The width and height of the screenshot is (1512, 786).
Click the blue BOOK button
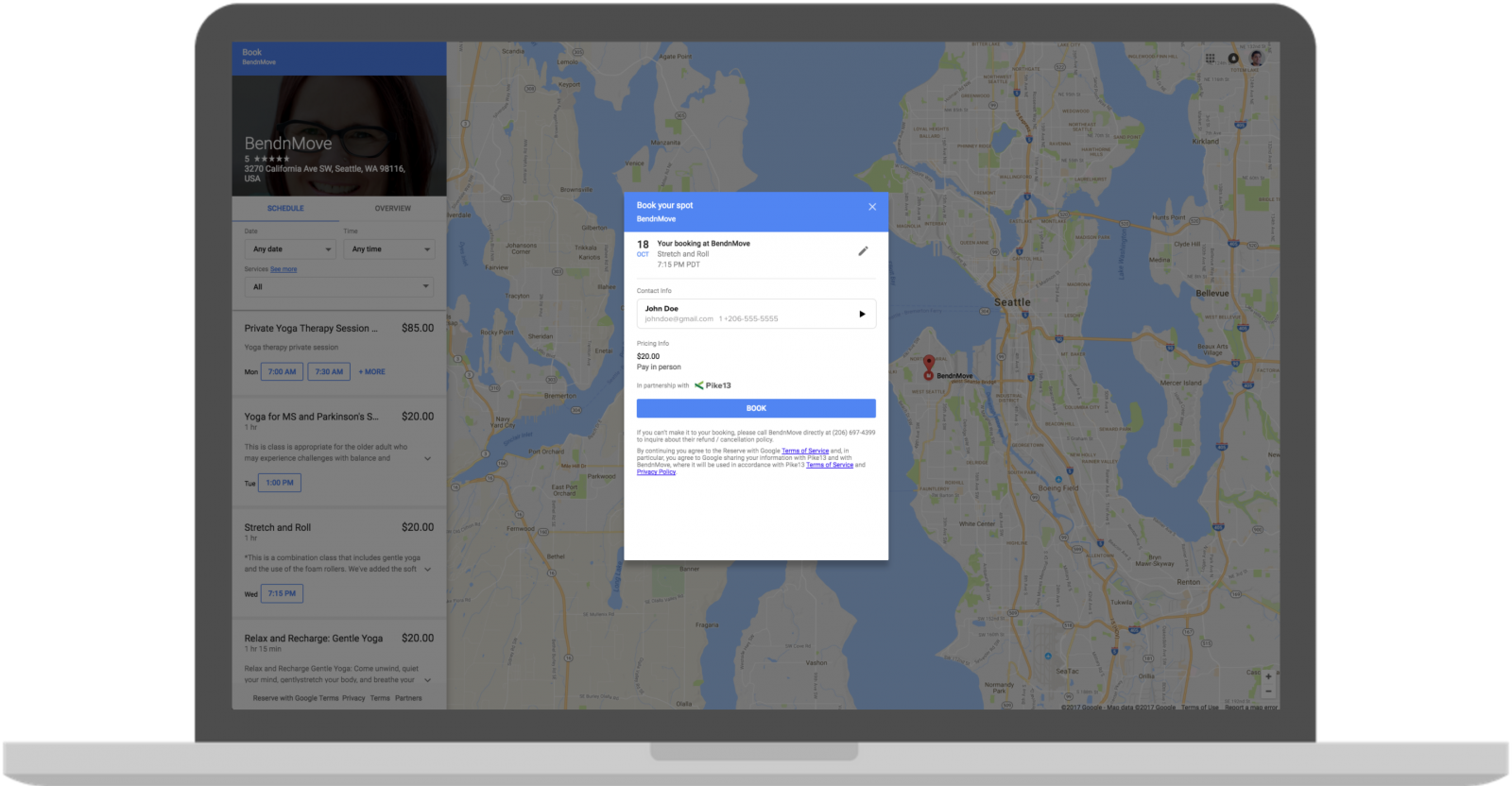pyautogui.click(x=756, y=408)
